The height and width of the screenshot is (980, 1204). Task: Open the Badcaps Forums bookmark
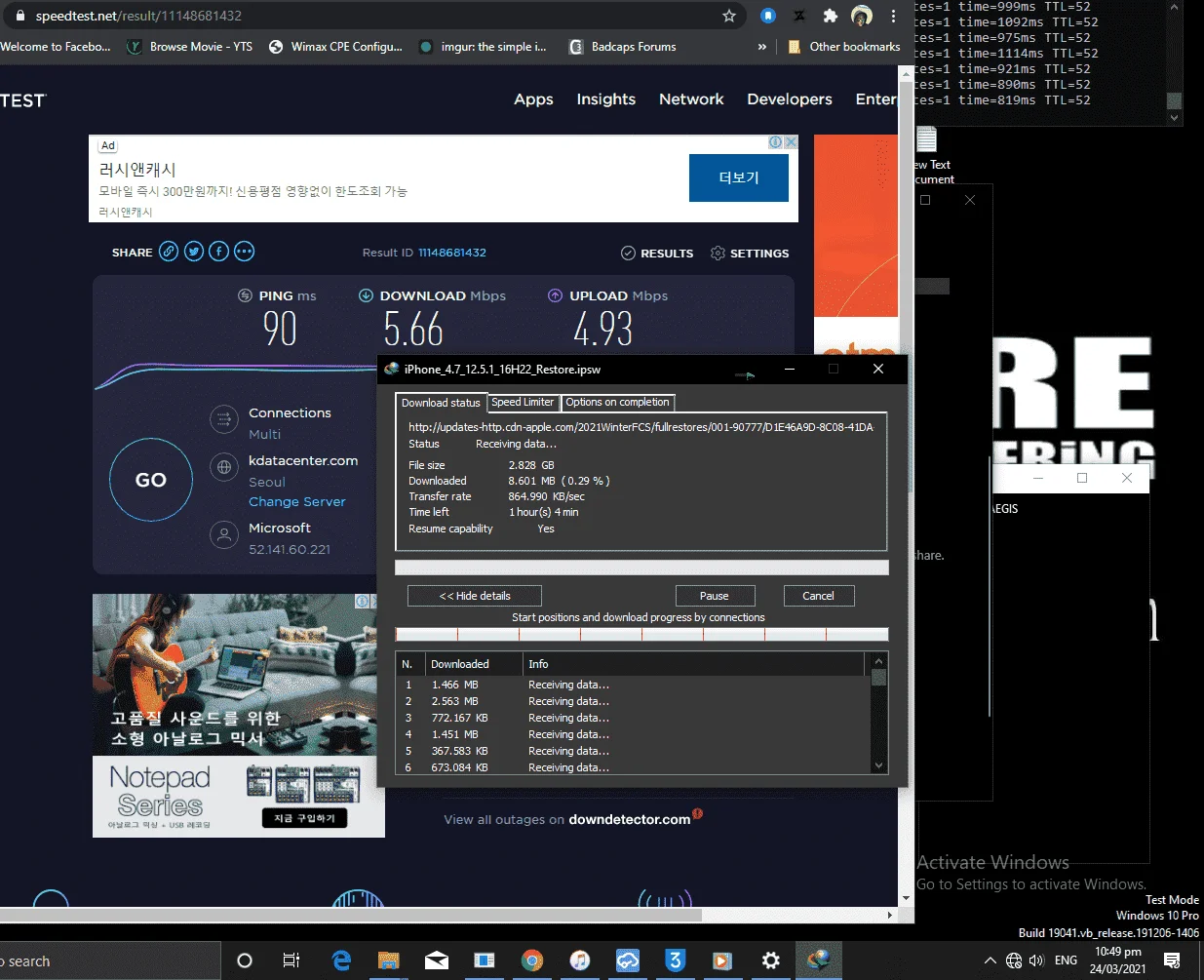(623, 46)
